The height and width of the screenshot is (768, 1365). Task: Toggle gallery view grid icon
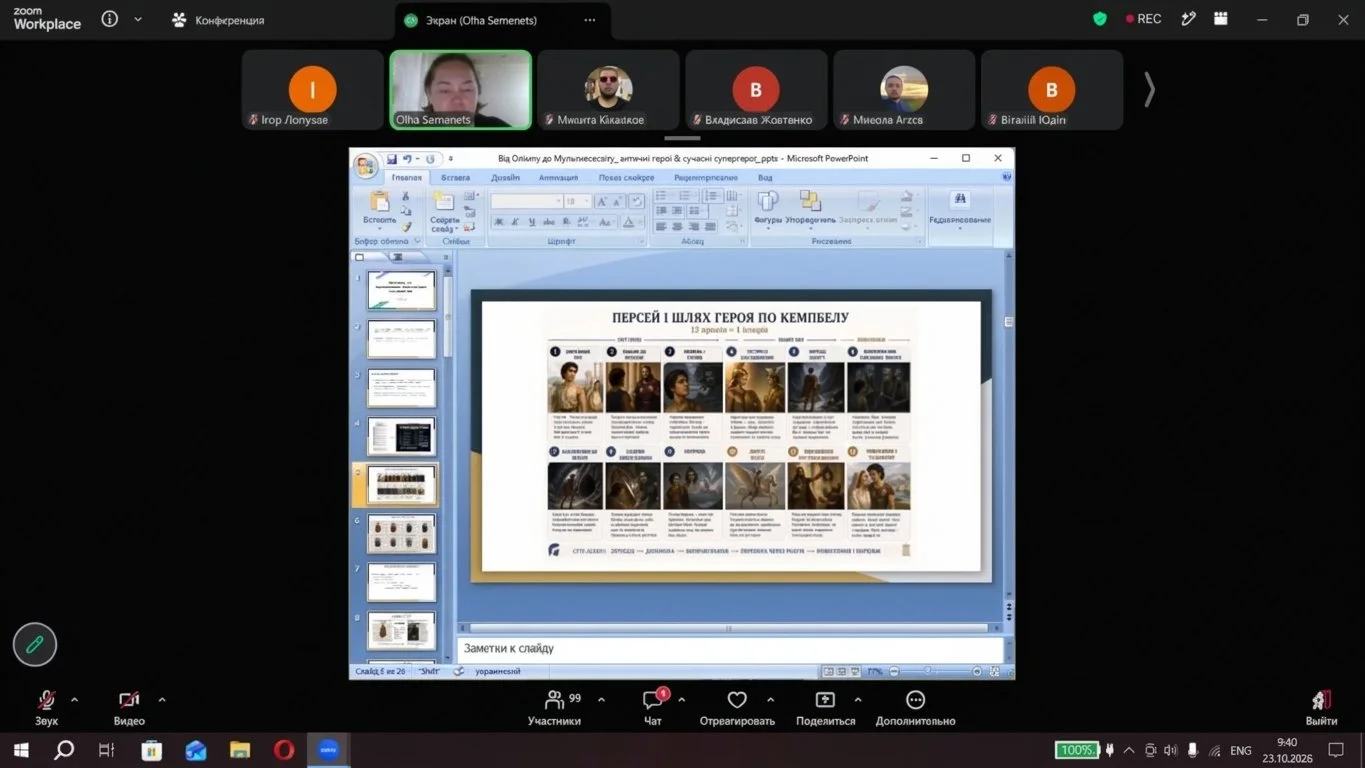pyautogui.click(x=1221, y=19)
